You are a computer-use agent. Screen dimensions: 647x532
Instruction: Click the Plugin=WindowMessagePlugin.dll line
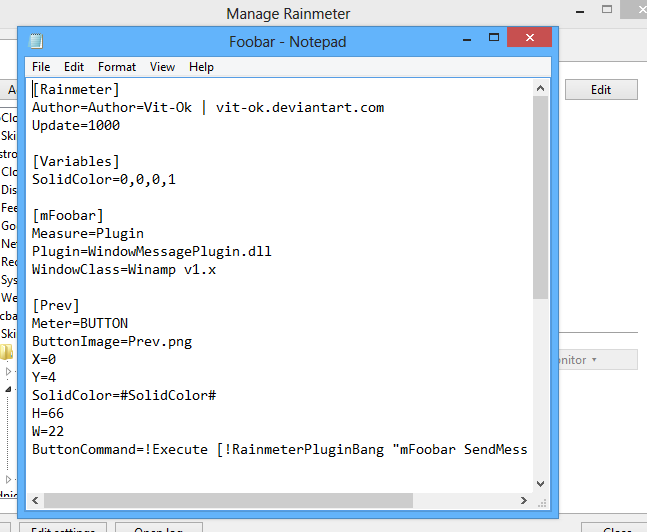click(x=152, y=251)
